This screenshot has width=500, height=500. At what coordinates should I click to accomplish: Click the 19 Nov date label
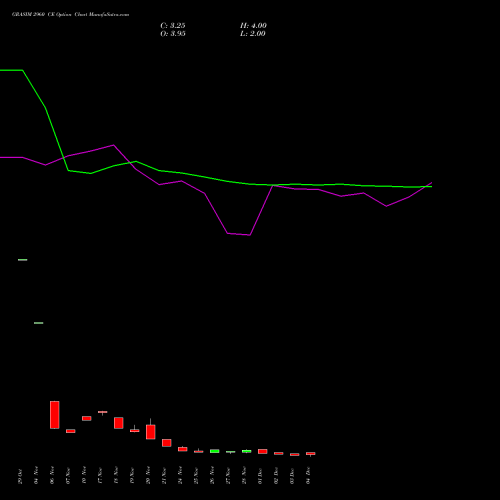[132, 476]
